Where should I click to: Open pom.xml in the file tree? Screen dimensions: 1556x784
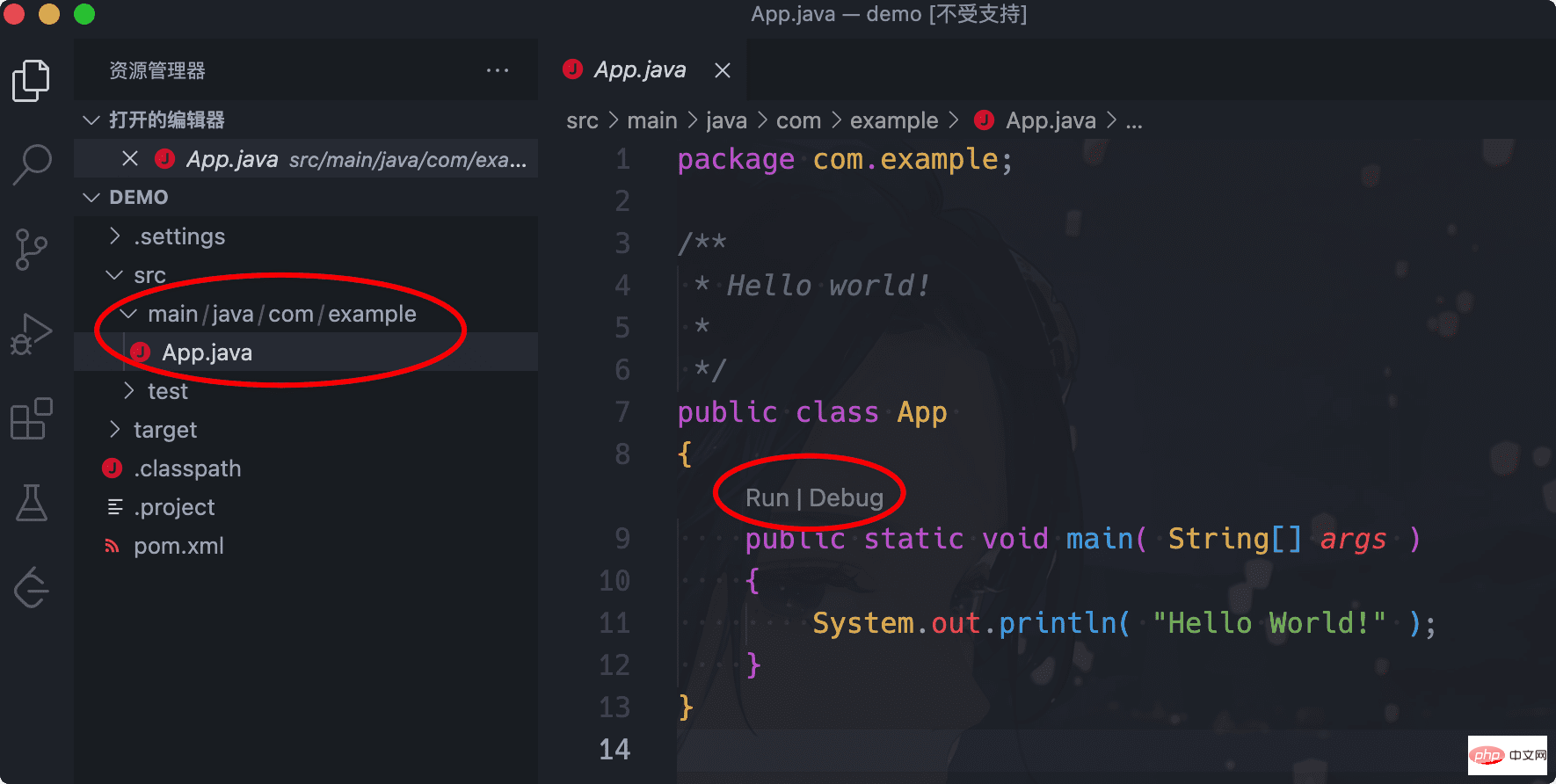click(178, 546)
